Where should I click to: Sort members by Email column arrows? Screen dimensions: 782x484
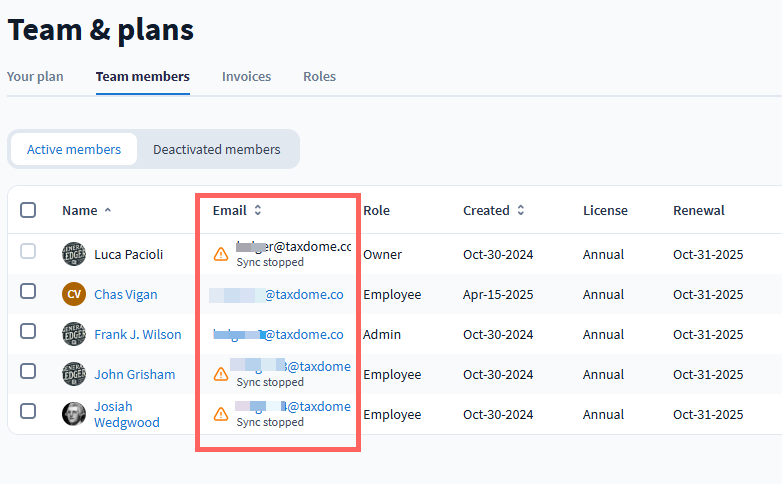pos(257,211)
